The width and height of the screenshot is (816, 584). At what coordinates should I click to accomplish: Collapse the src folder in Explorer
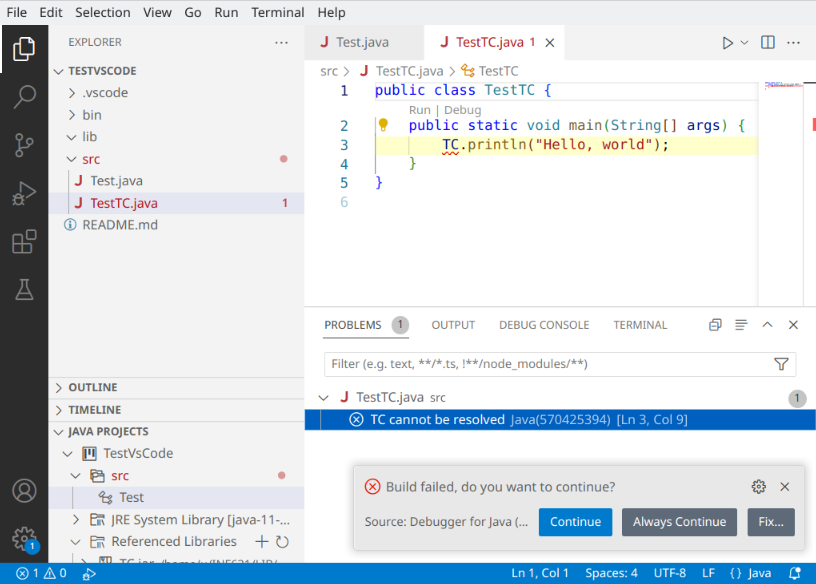(x=72, y=159)
